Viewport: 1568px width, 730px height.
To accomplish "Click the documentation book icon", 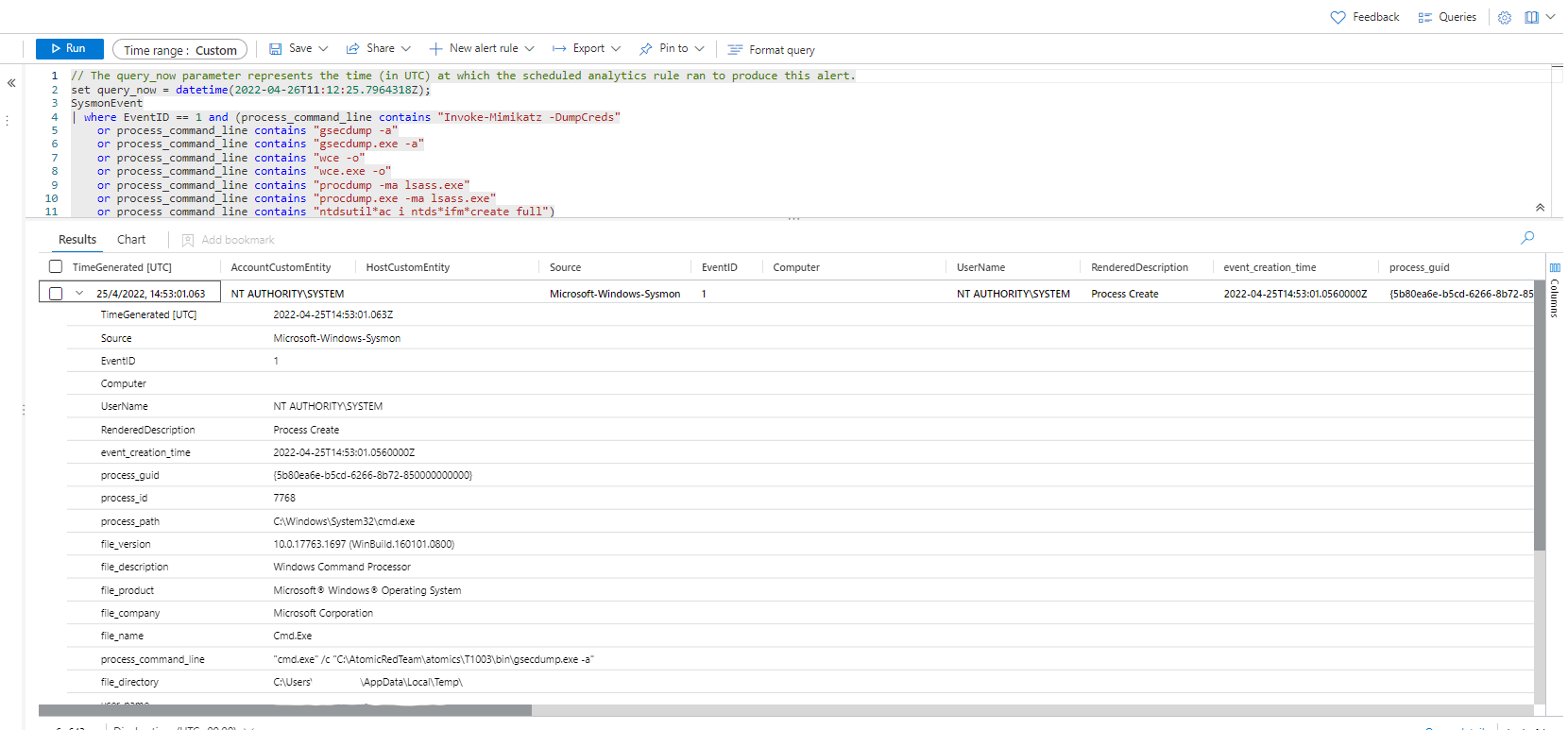I will coord(1531,17).
